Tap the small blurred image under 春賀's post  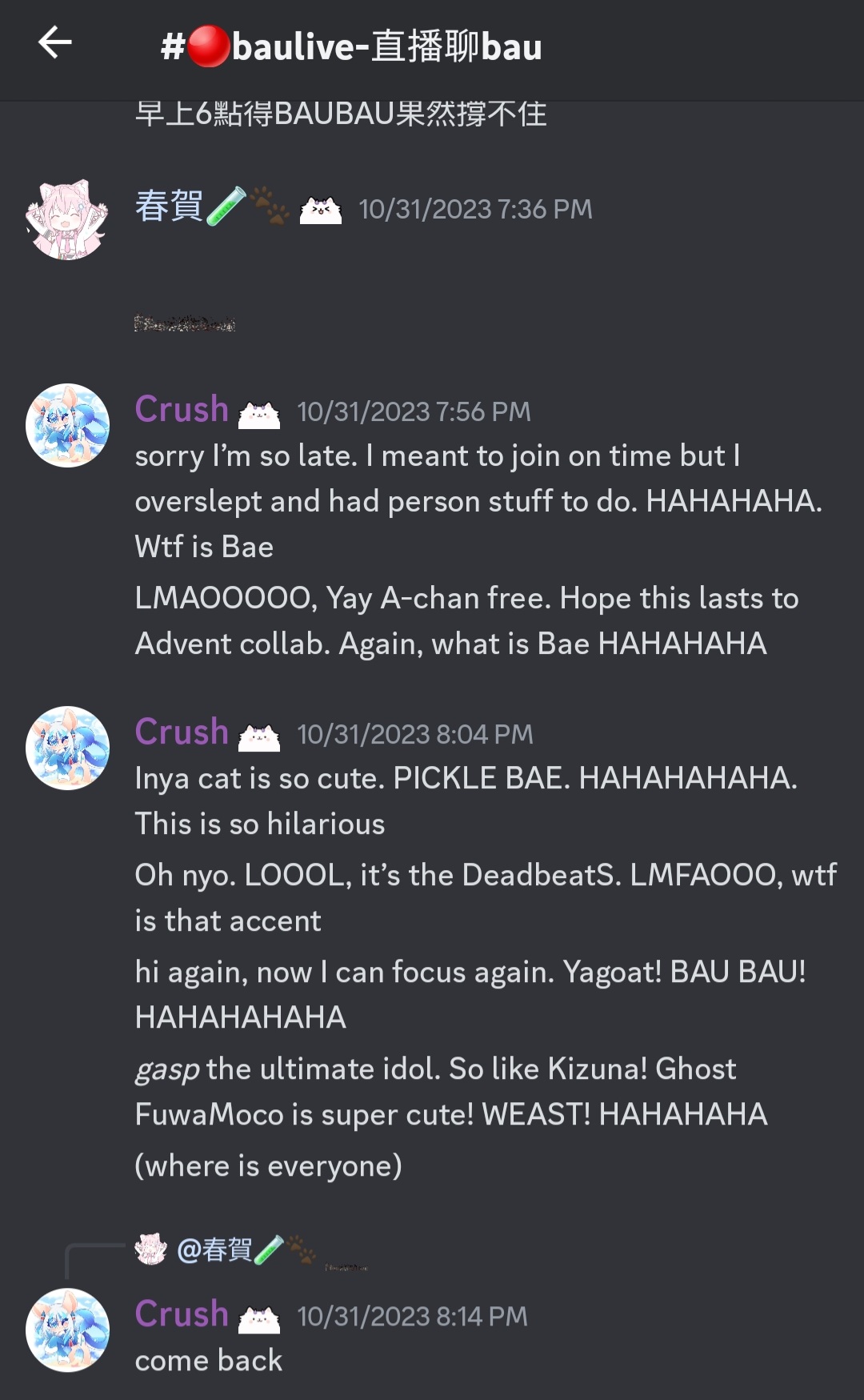click(185, 324)
